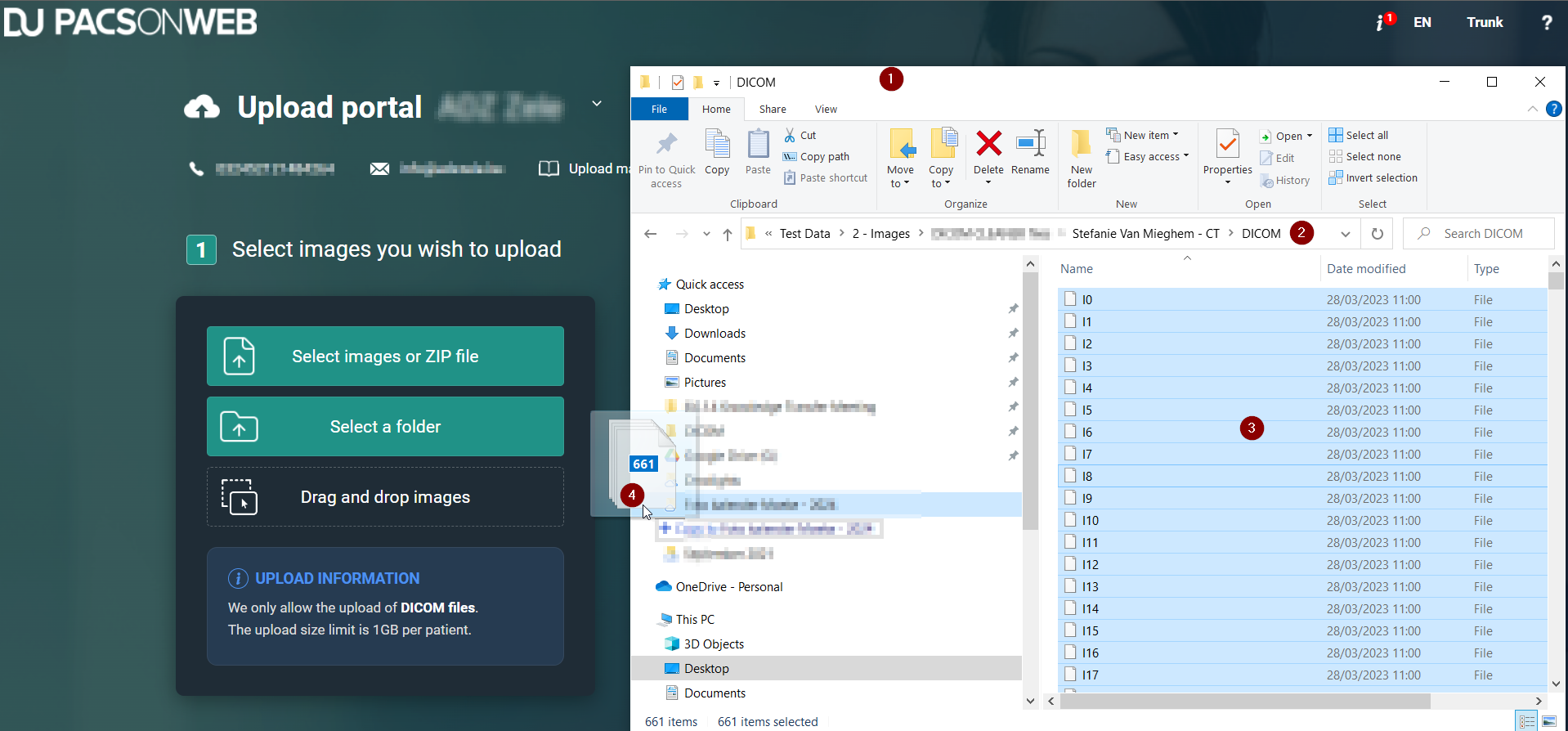Click Edit in the Open group

[x=1277, y=158]
